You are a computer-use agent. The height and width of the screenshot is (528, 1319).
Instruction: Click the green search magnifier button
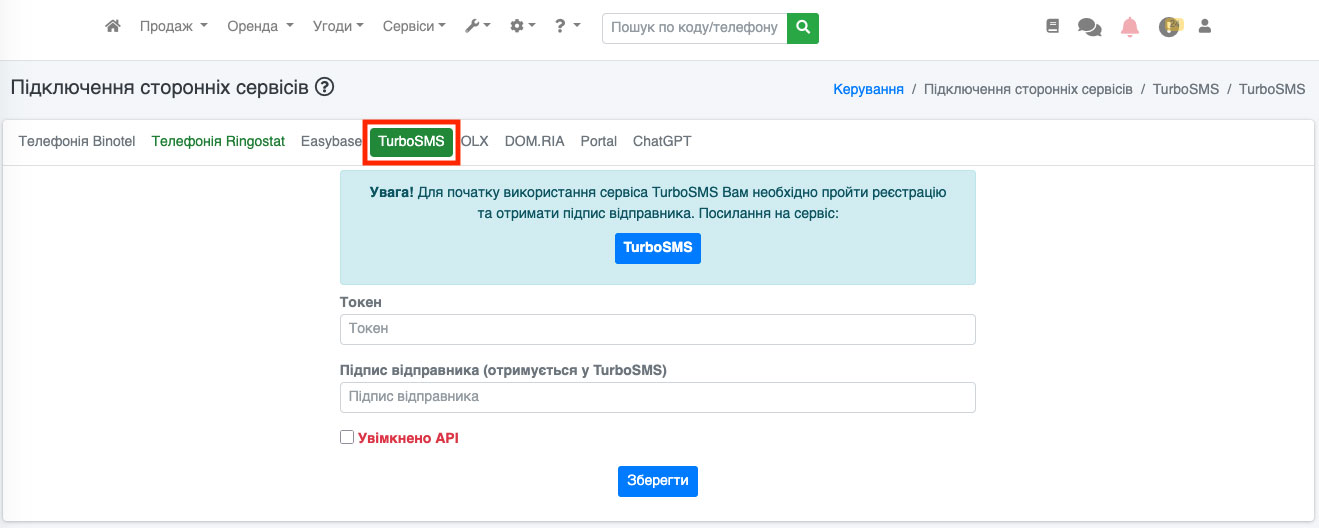pyautogui.click(x=802, y=27)
